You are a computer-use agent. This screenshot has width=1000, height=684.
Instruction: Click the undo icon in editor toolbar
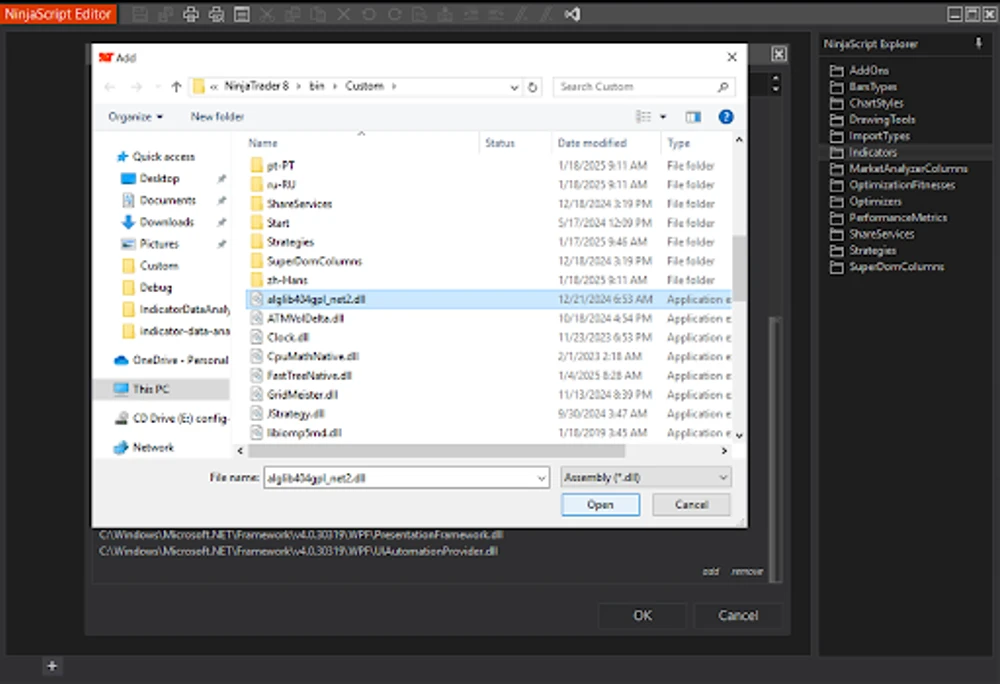click(x=369, y=14)
